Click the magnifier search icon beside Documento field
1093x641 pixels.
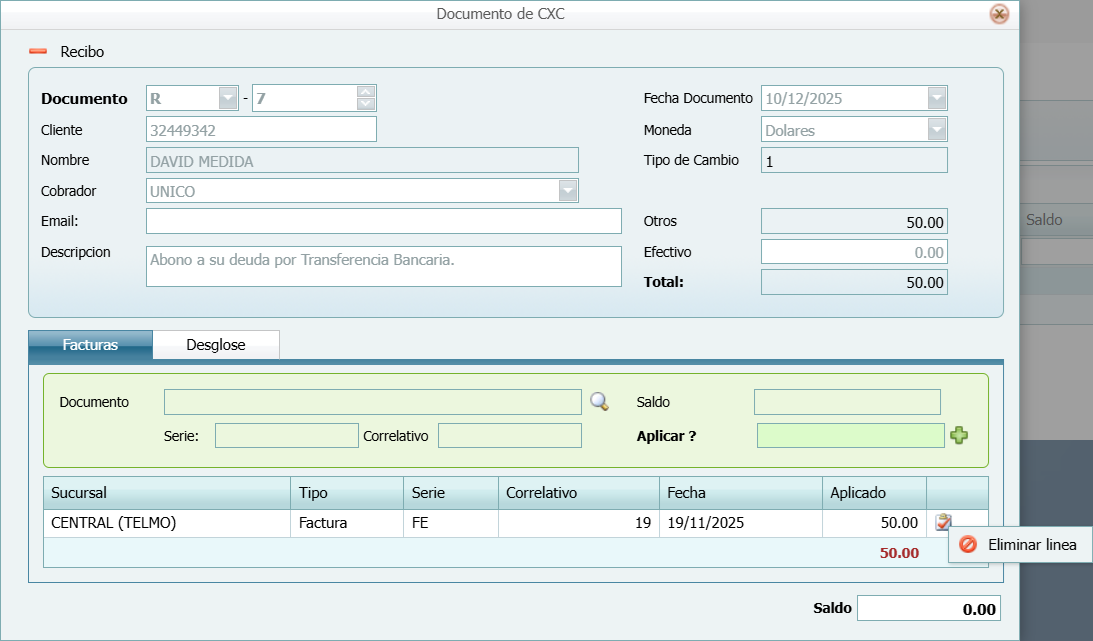click(599, 402)
